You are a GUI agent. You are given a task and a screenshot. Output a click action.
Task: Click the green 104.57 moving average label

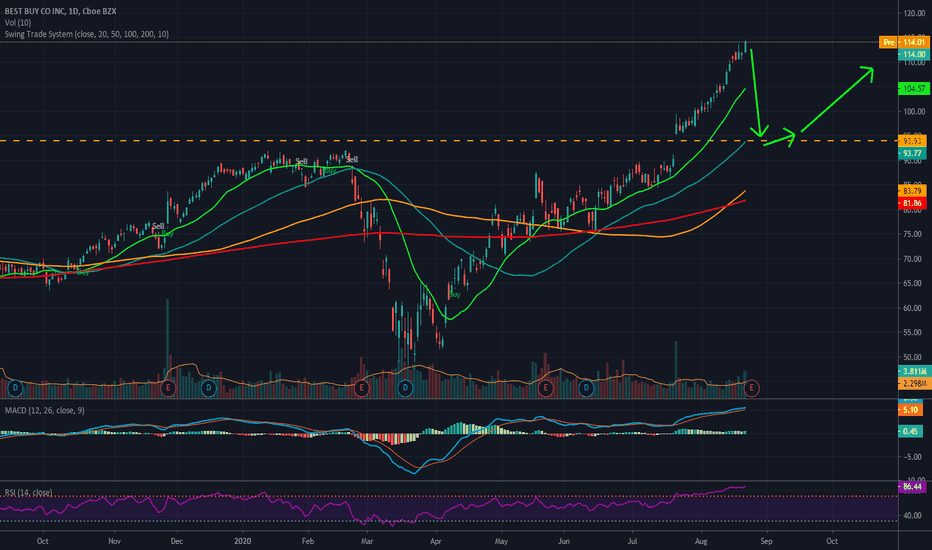pos(914,89)
